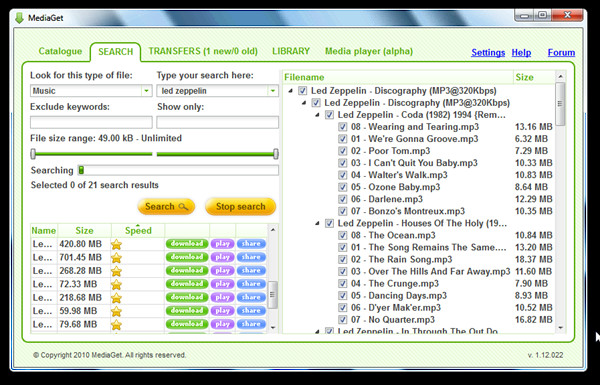Uncheck the Led Zeppelin Coda (1982) folder checkbox
This screenshot has height=385, width=600.
click(329, 115)
